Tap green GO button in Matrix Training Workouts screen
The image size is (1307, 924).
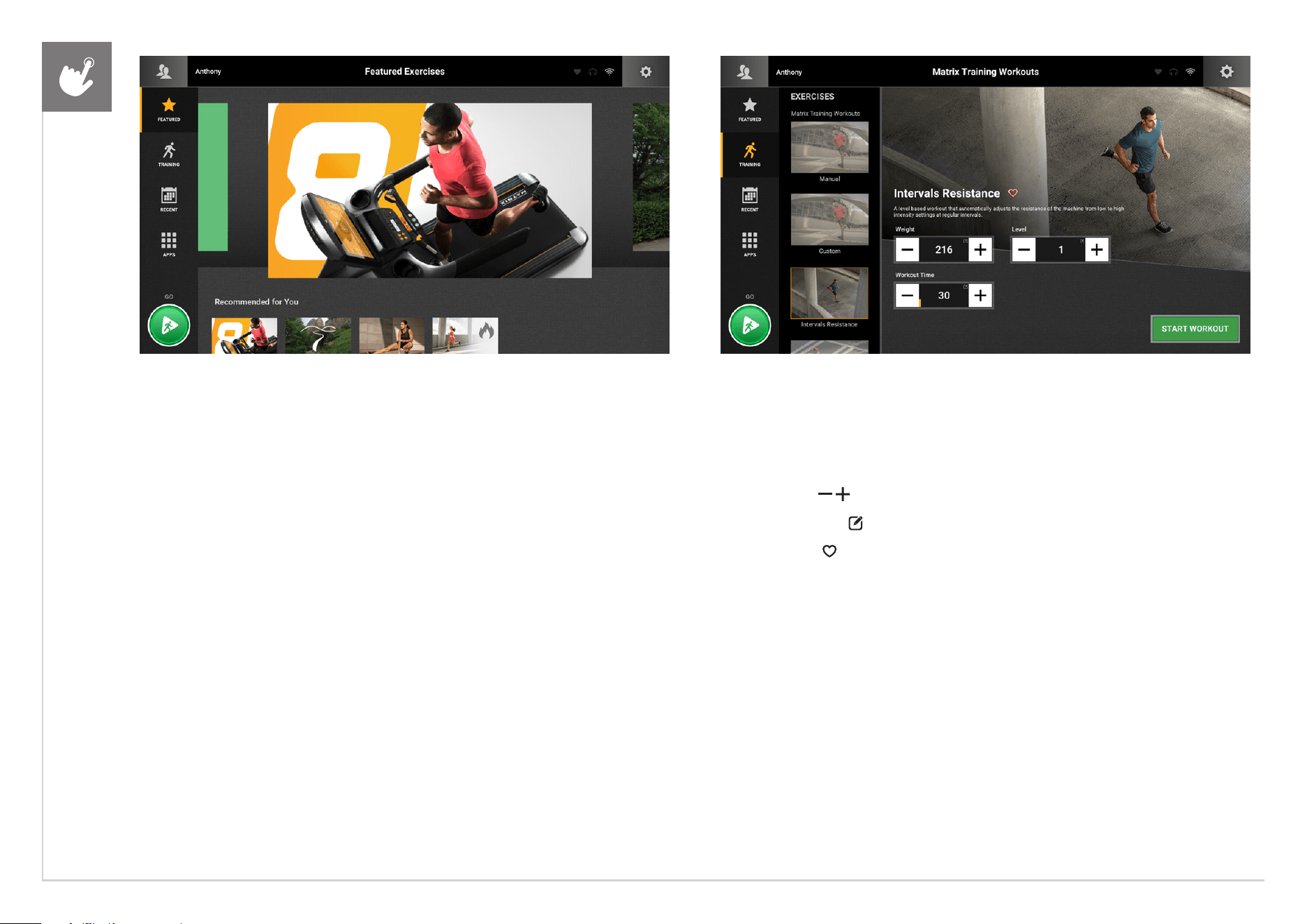click(x=750, y=325)
